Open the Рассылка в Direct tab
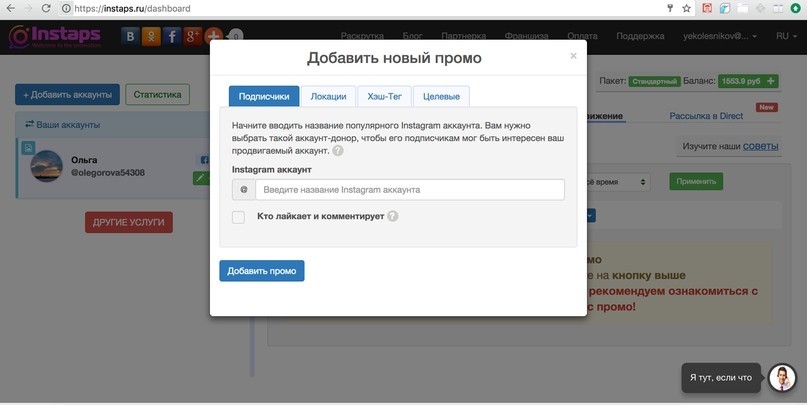Screen dimensions: 807x405 point(706,116)
